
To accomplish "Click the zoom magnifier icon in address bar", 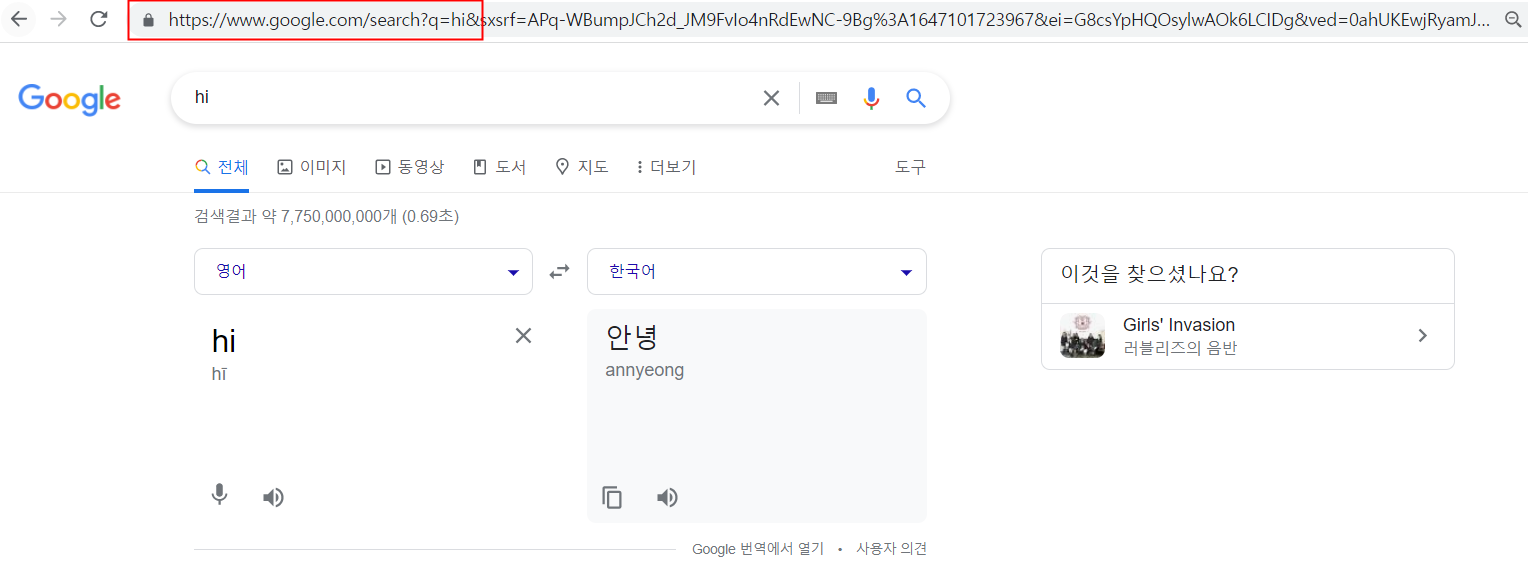I will [x=1513, y=19].
